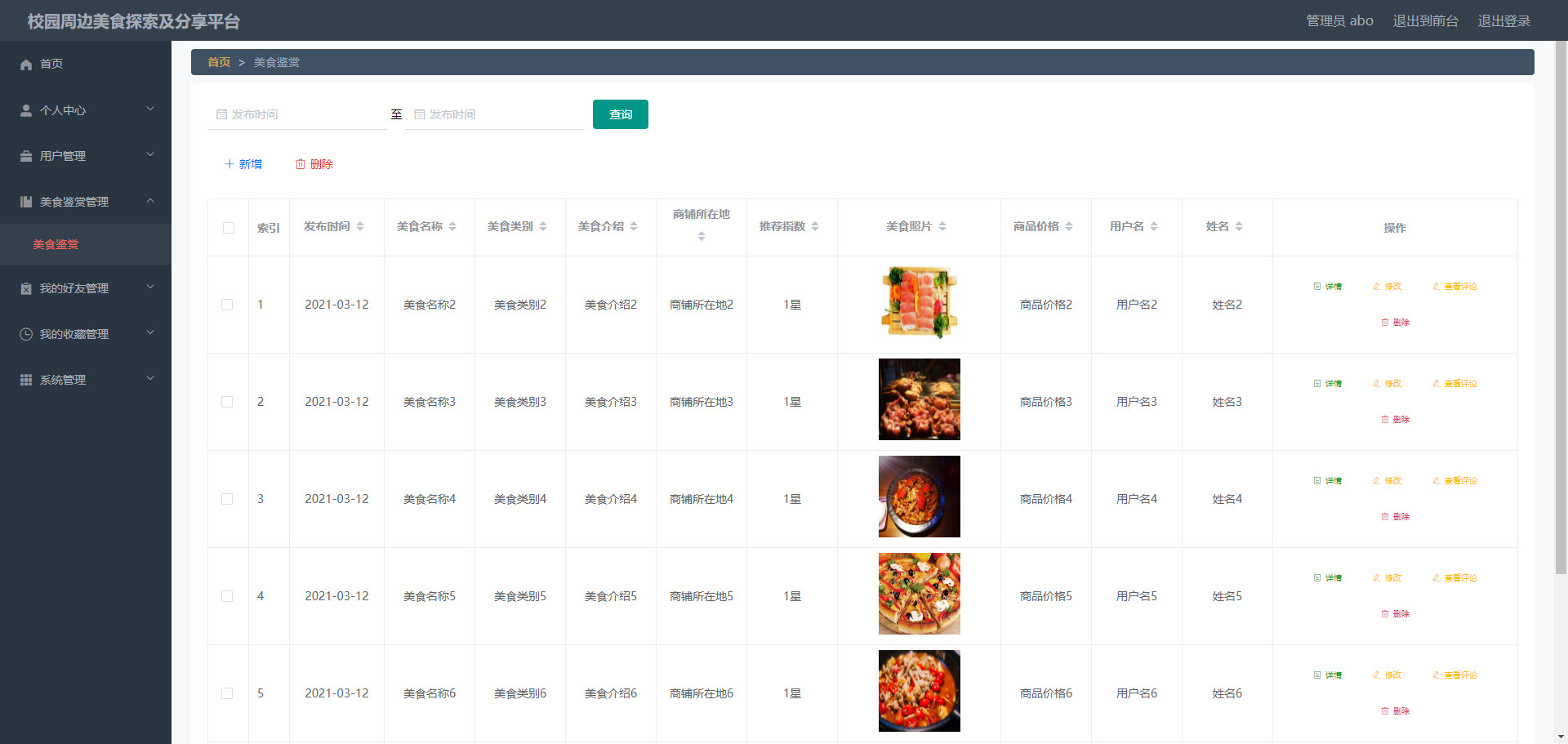
Task: Expand the 我的收藏管理 sidebar menu
Action: tap(86, 334)
